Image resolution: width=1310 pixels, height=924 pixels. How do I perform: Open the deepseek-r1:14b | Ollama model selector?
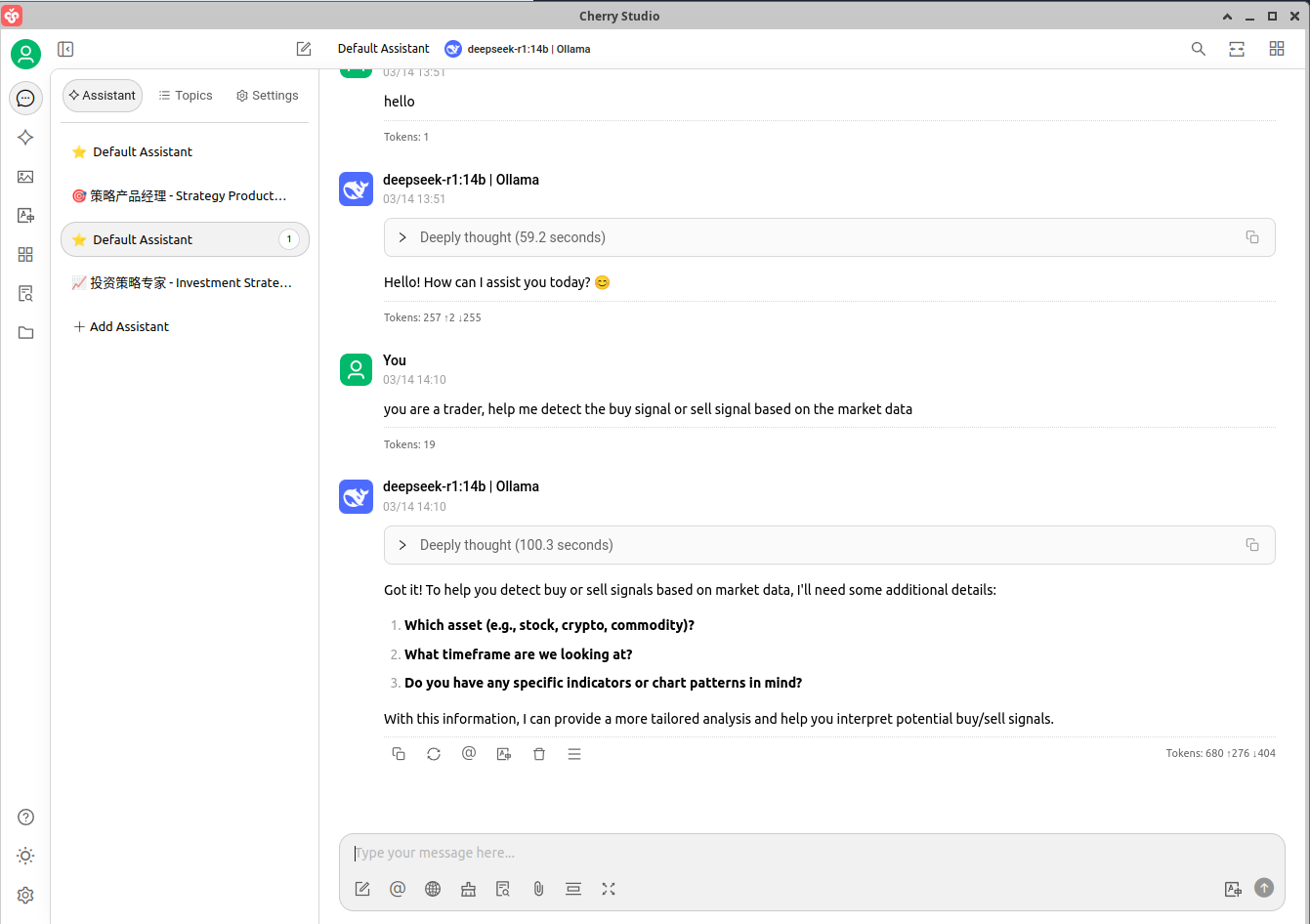(x=518, y=49)
